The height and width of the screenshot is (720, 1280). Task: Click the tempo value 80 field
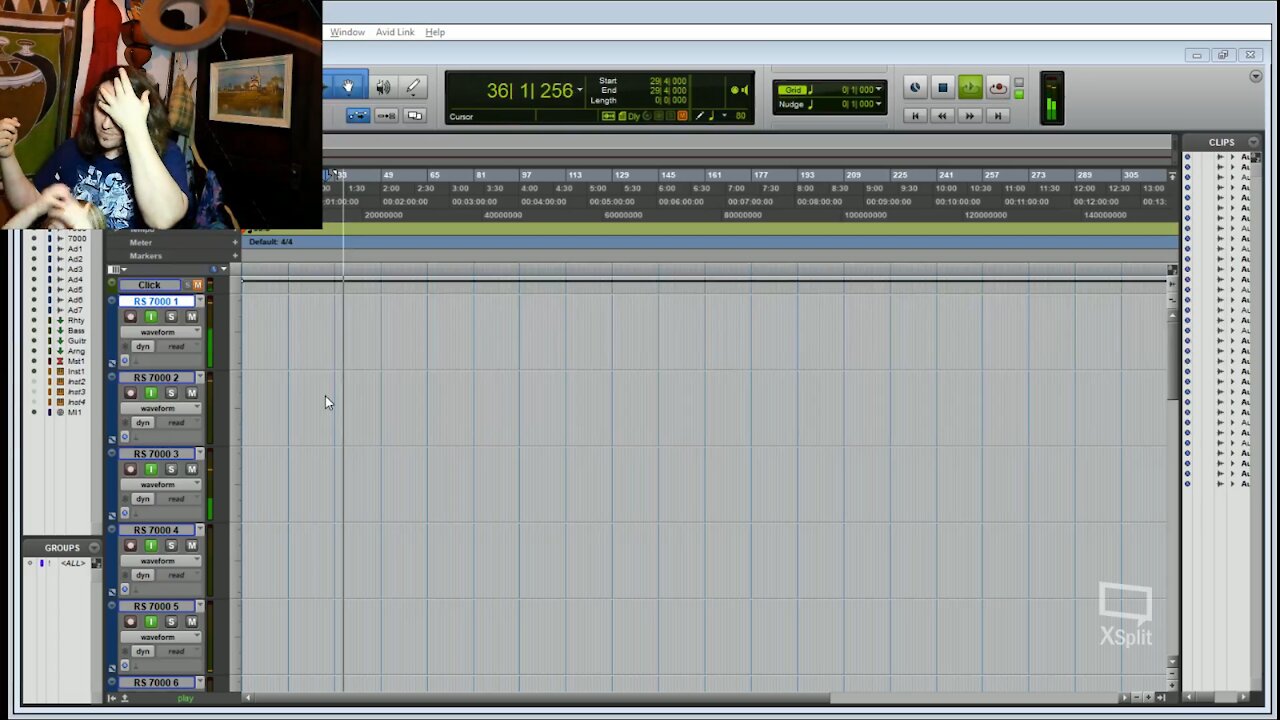click(741, 116)
